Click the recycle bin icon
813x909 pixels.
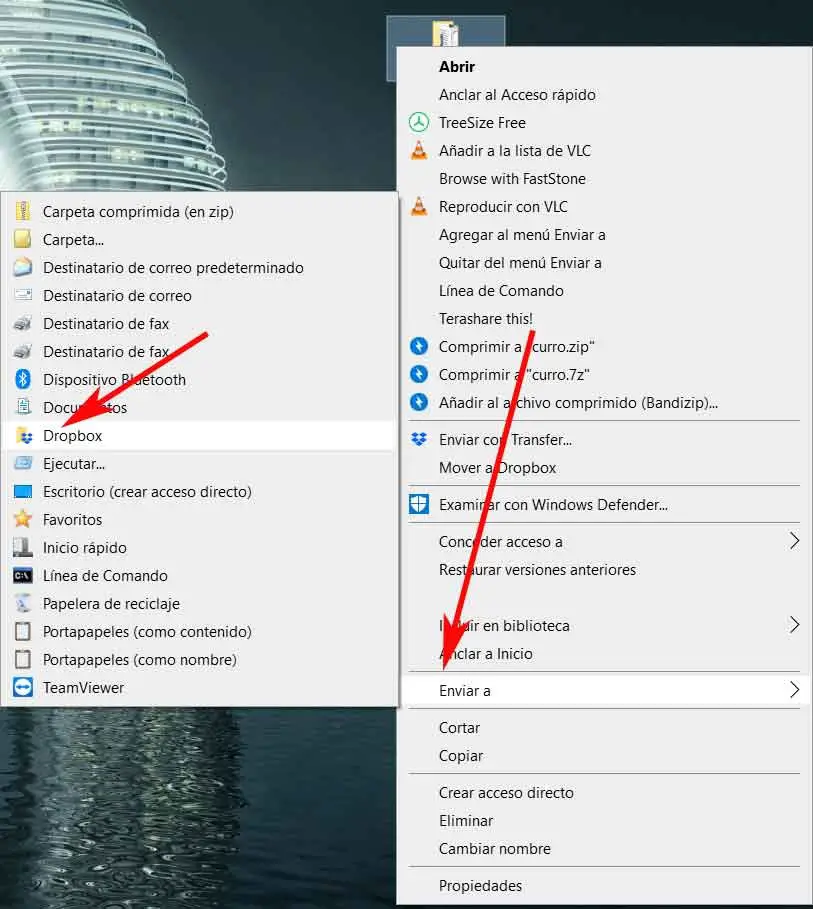click(23, 603)
